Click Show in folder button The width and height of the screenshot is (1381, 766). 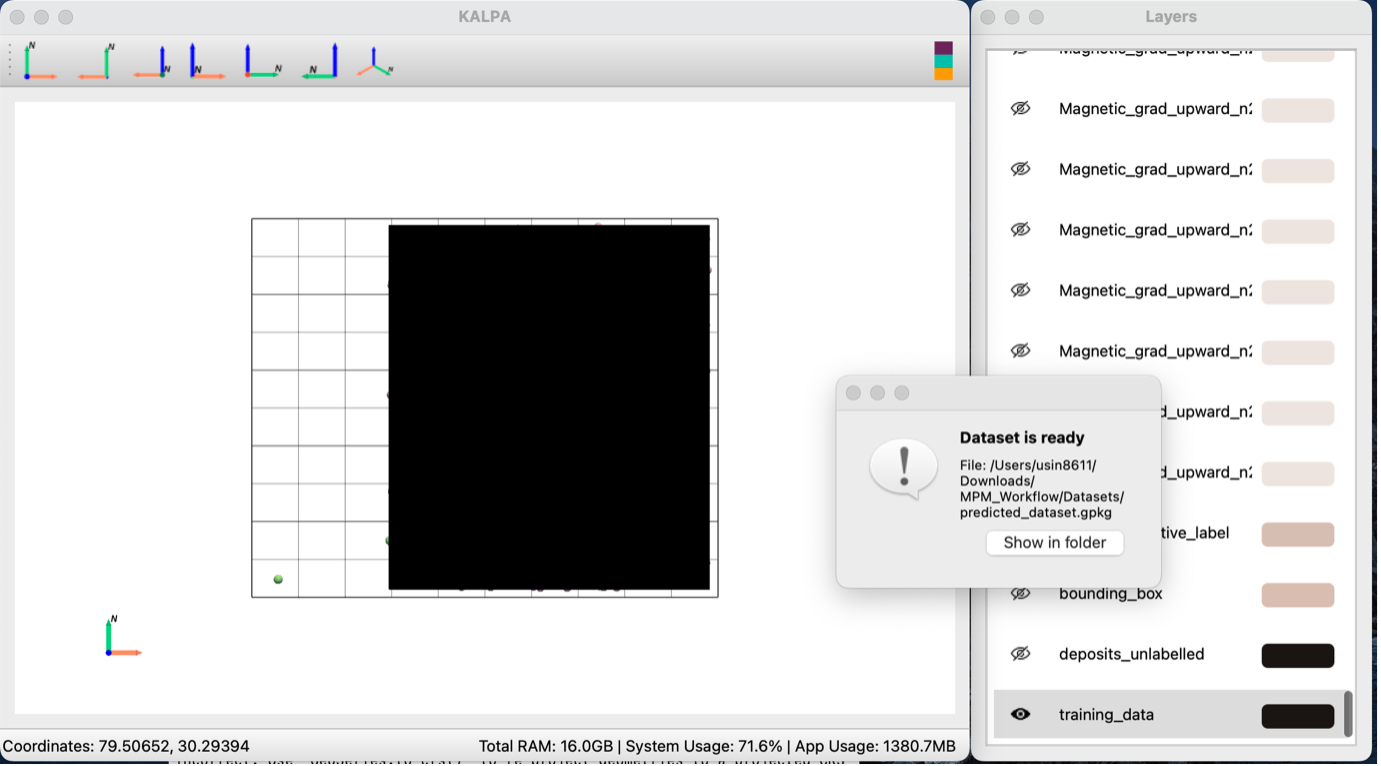pos(1055,542)
